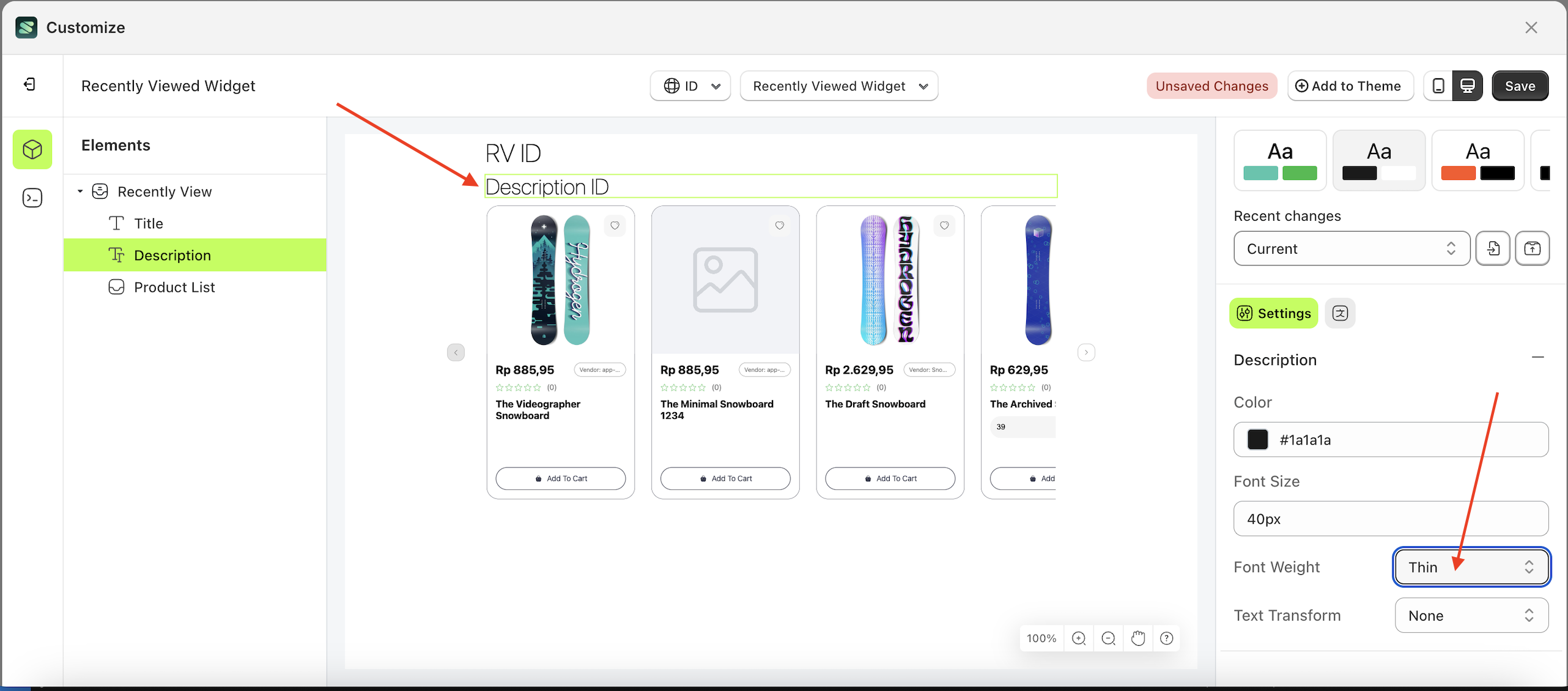
Task: Switch preview to mobile view
Action: click(1438, 86)
